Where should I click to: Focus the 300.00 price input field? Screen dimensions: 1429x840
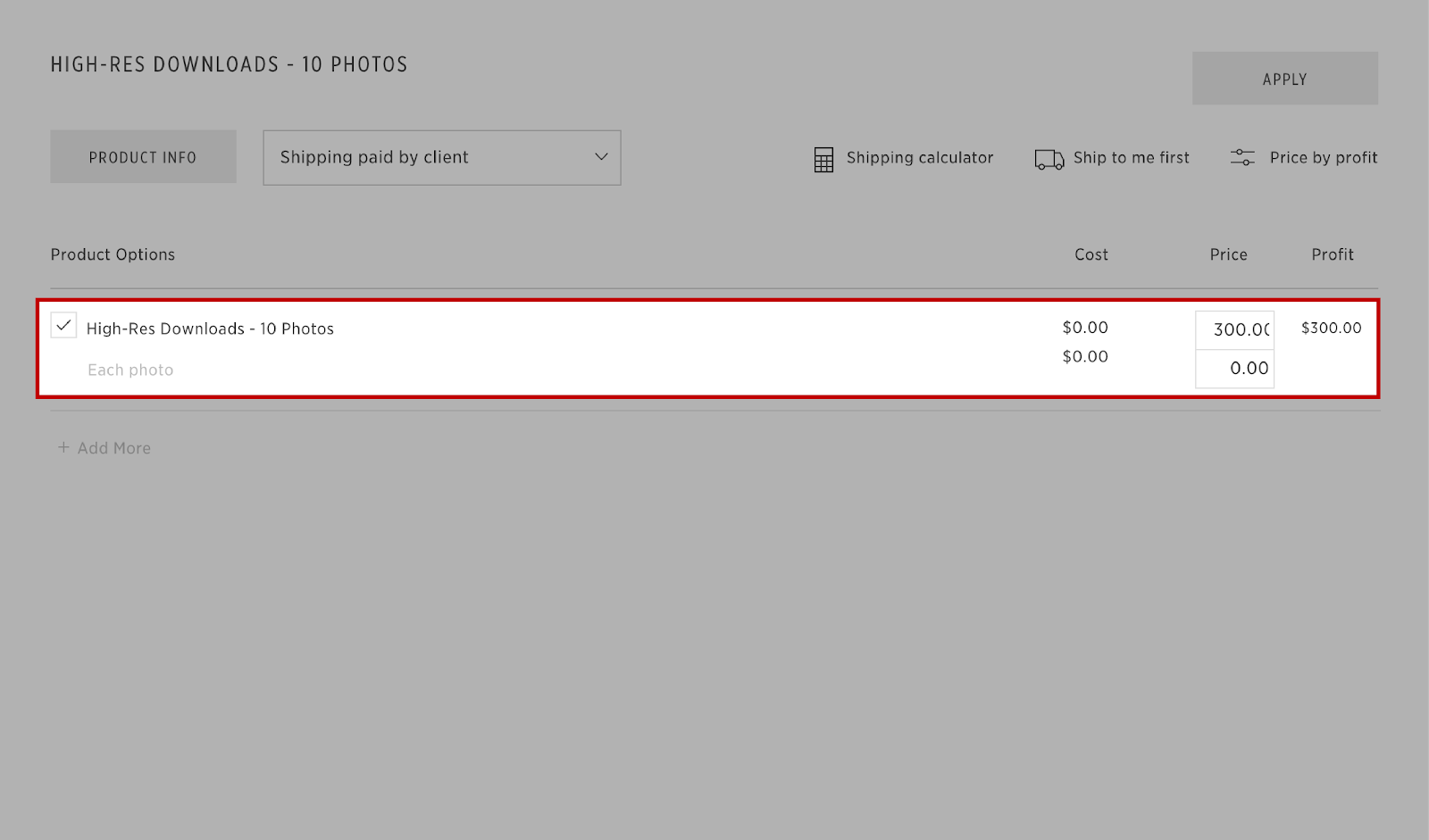1235,329
